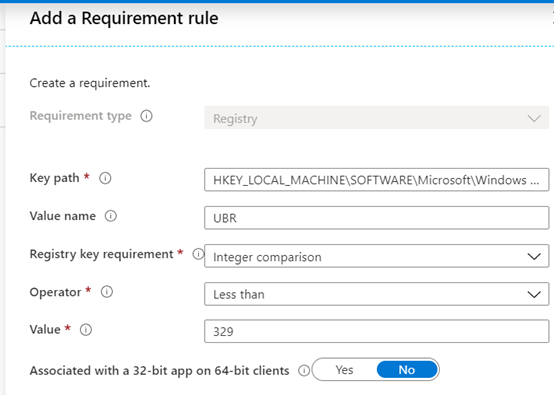Click the Add a Requirement rule heading
The image size is (554, 395).
(124, 18)
